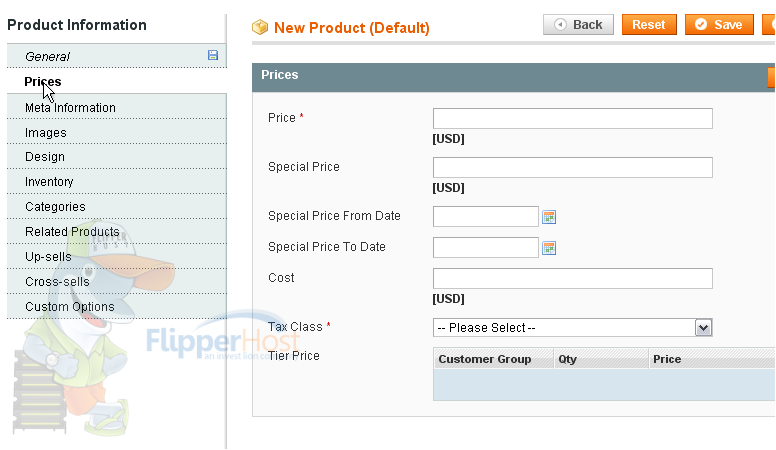Open calendar for Special Price To Date
Viewport: 776px width, 450px height.
(x=549, y=248)
